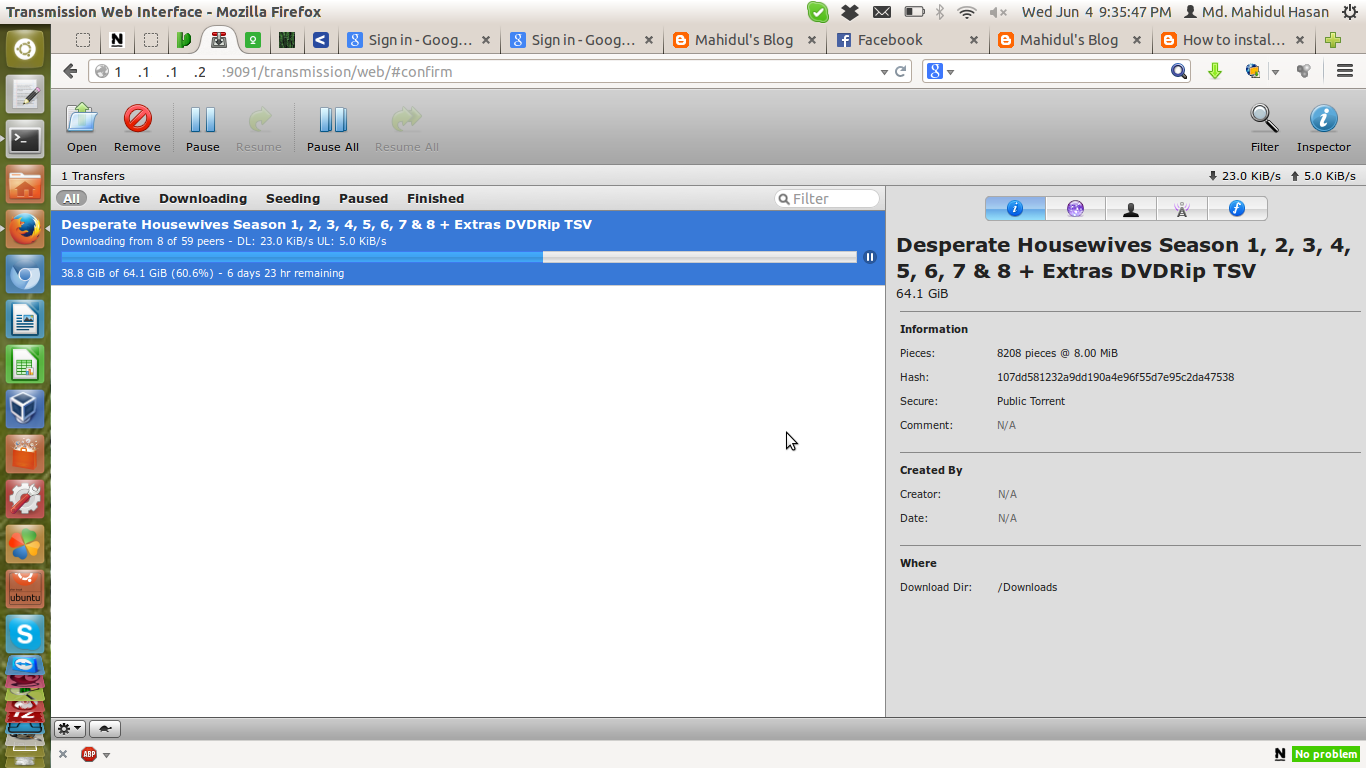
Task: Pause the torrent using its inline pause toggle
Action: pos(869,257)
